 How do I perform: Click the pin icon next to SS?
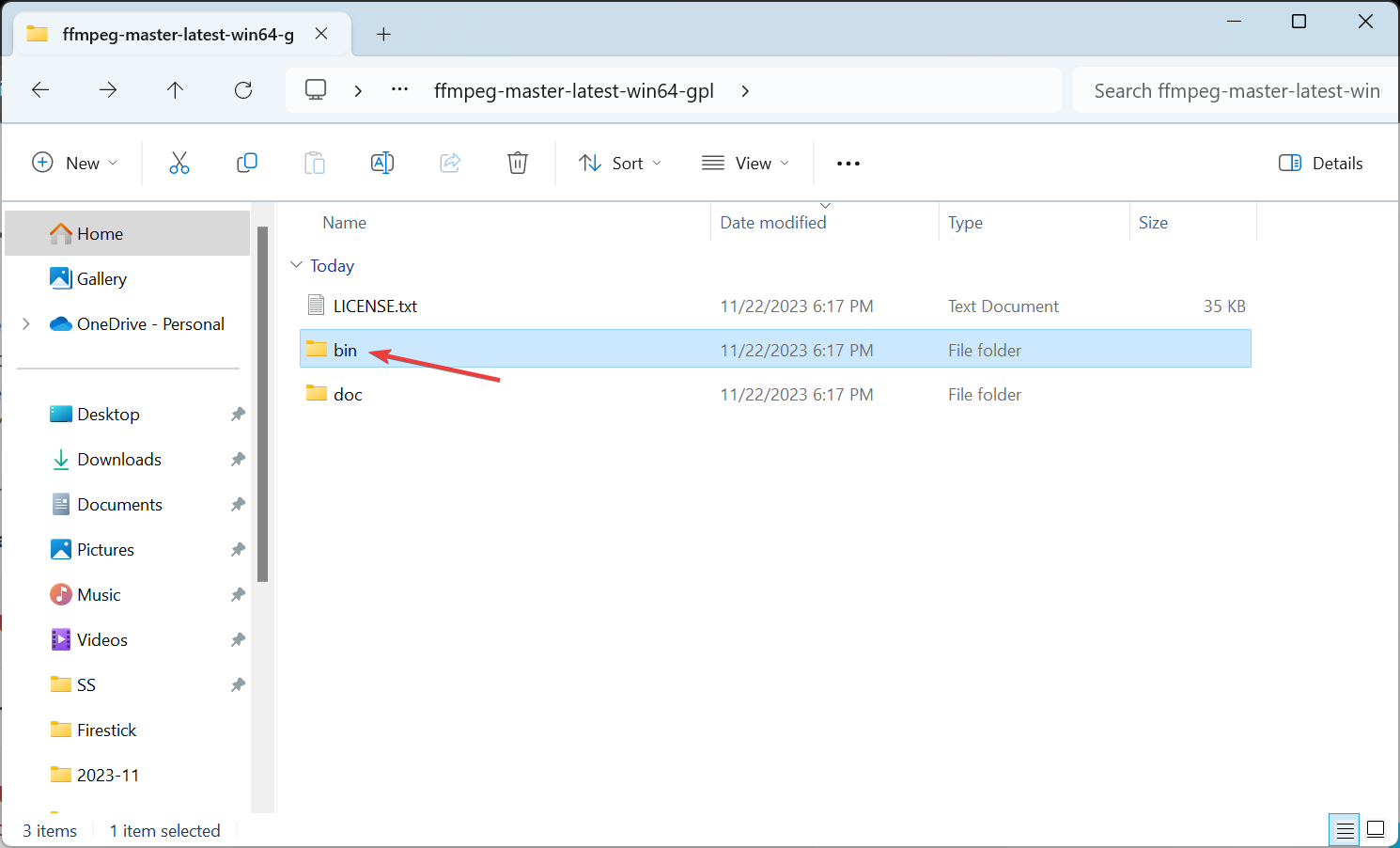pos(238,685)
